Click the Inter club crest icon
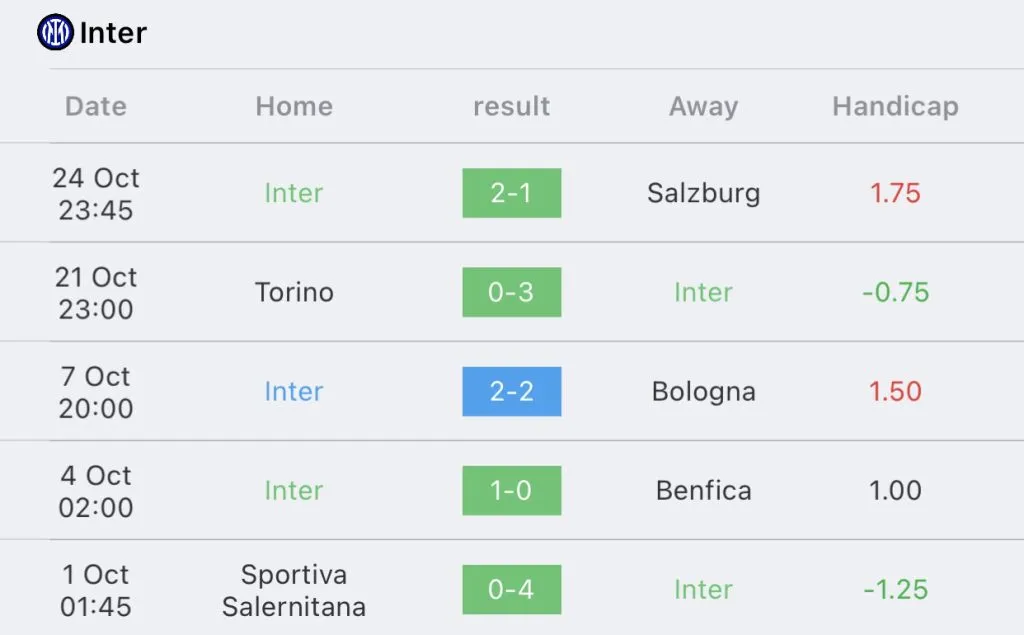The width and height of the screenshot is (1024, 635). pyautogui.click(x=55, y=32)
